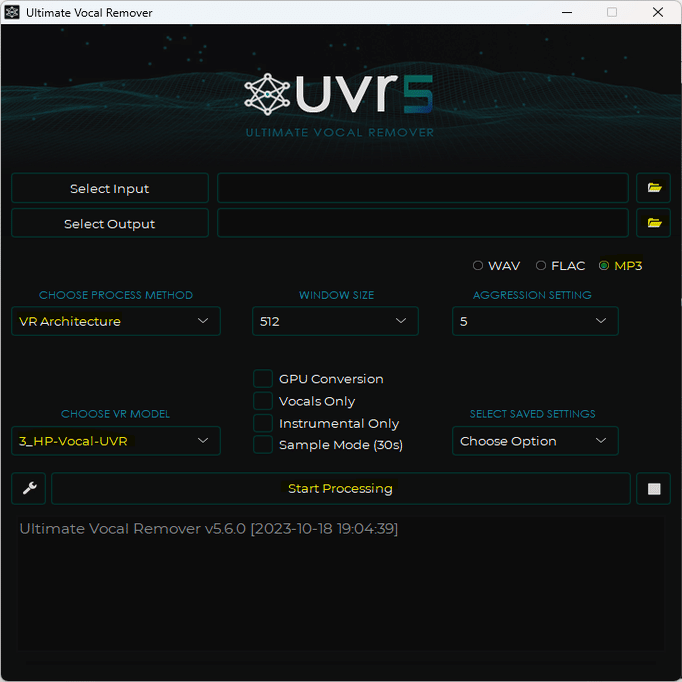Open Aggression Setting dropdown showing 5
The width and height of the screenshot is (682, 682).
[x=535, y=321]
